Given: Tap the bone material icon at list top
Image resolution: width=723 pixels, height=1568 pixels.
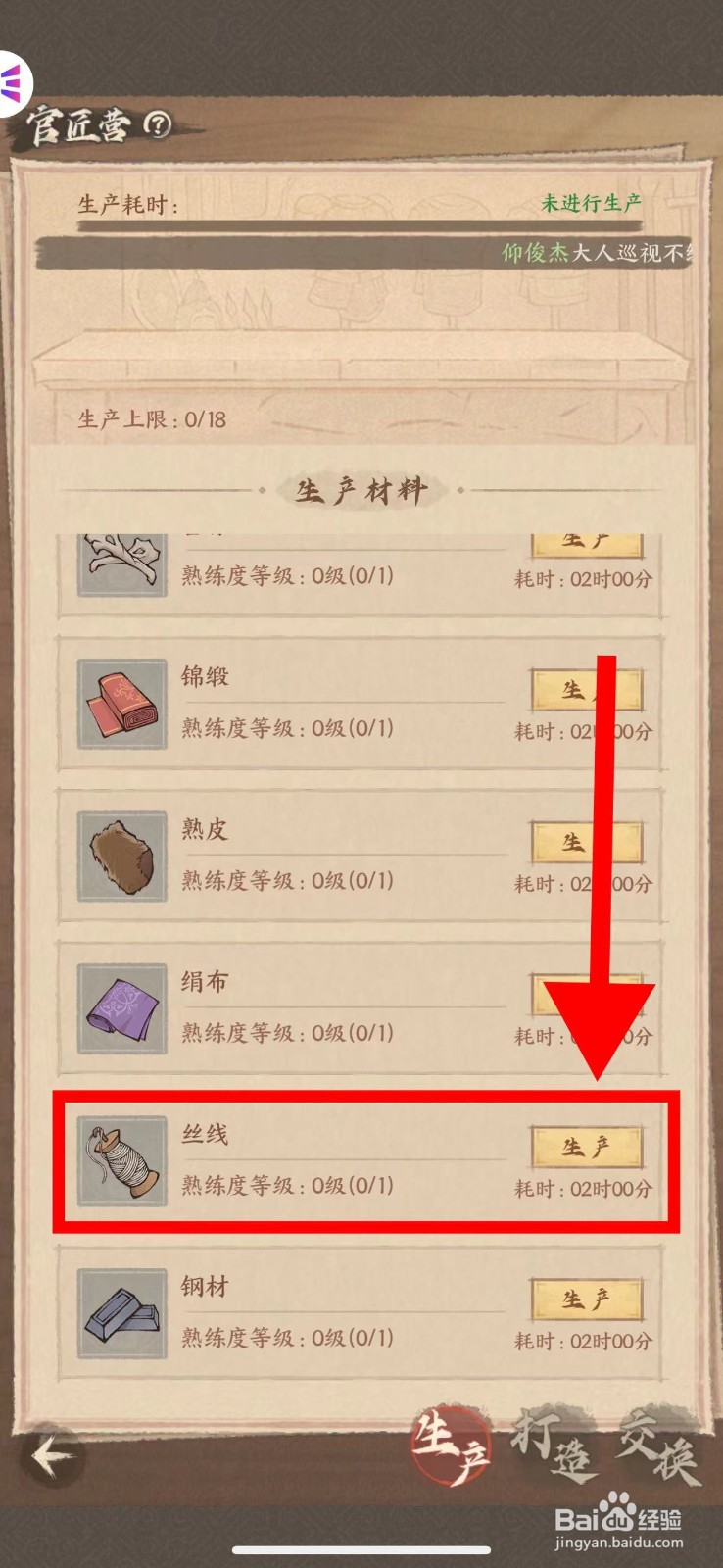Looking at the screenshot, I should (x=121, y=564).
